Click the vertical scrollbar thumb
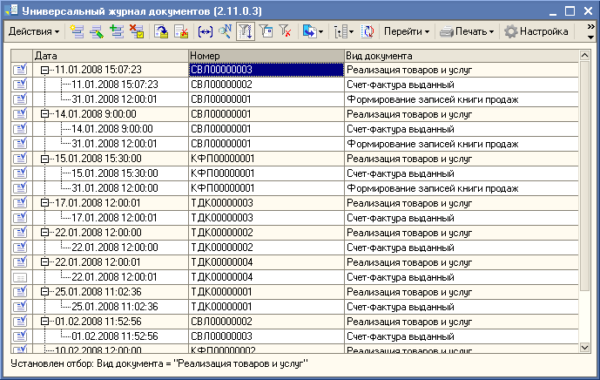 pos(585,176)
